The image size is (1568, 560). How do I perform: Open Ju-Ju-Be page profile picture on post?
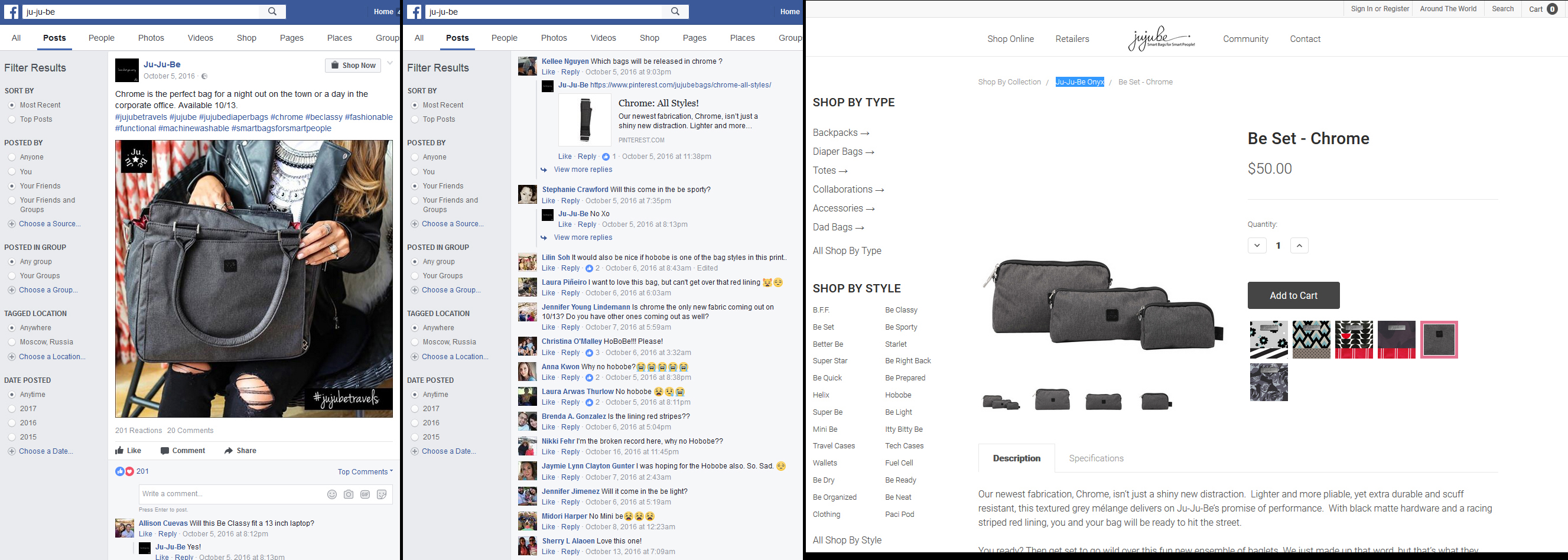pyautogui.click(x=126, y=71)
